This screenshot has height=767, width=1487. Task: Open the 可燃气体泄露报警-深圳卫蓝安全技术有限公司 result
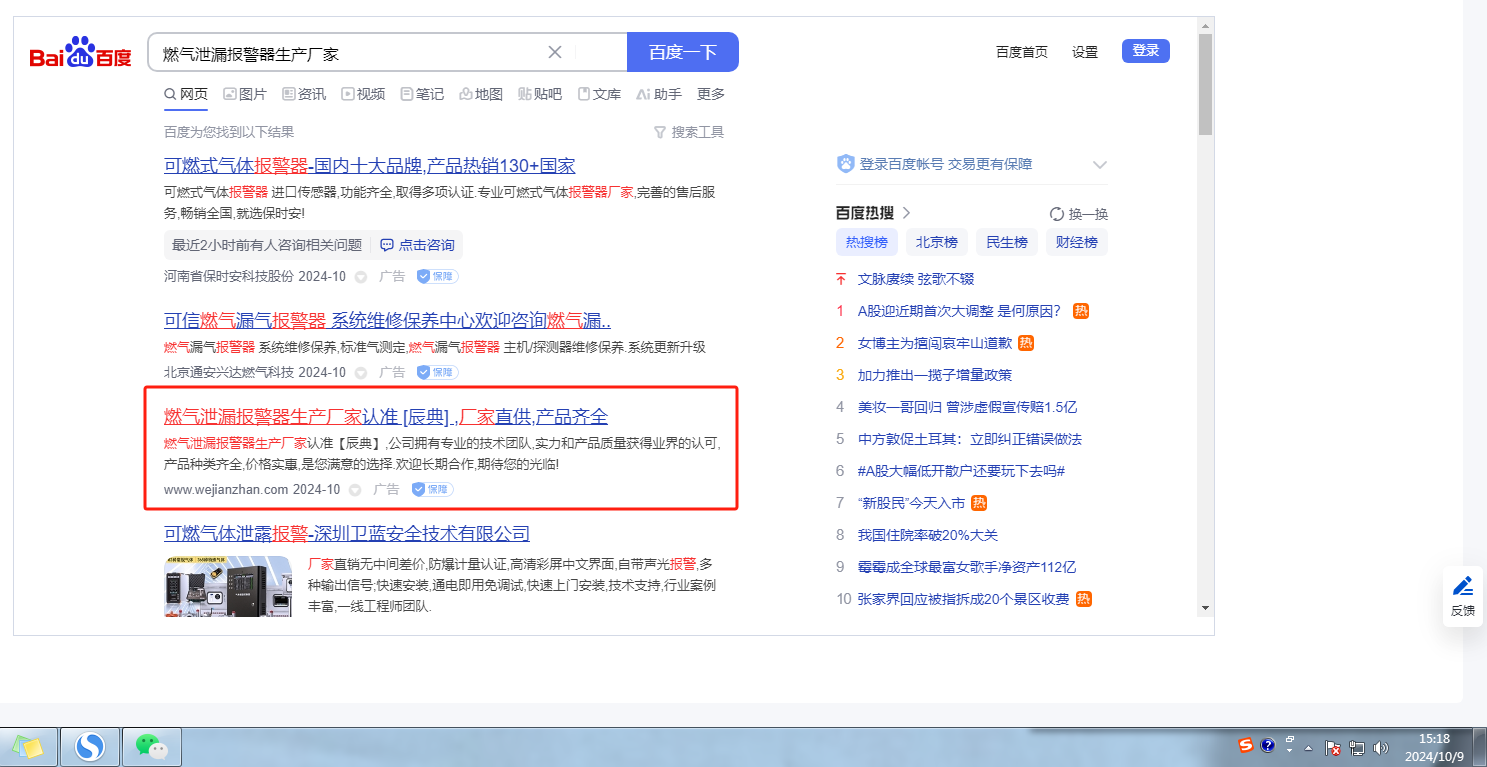coord(347,533)
